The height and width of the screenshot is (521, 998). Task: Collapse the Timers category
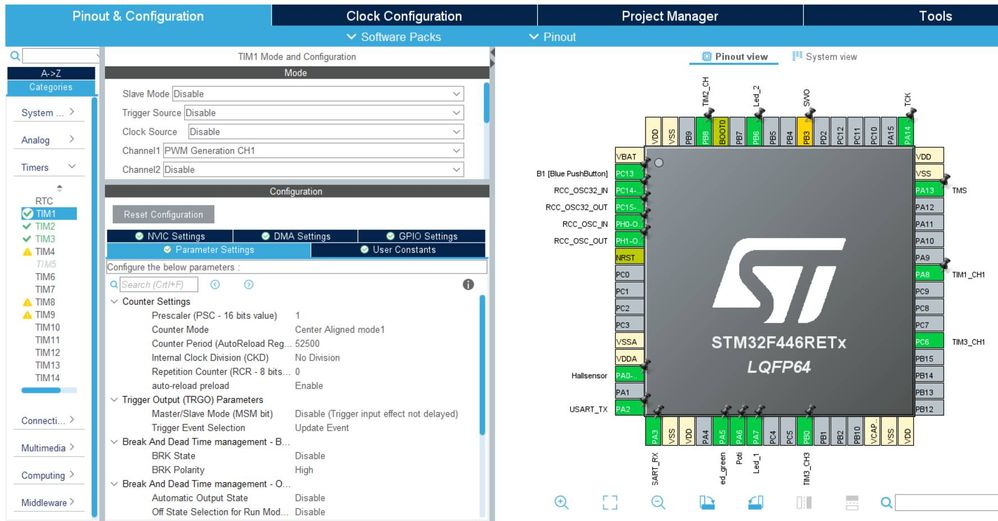pyautogui.click(x=48, y=167)
